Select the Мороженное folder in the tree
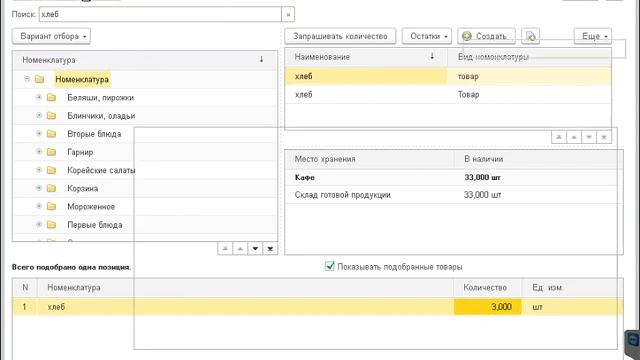The height and width of the screenshot is (360, 640). coord(91,207)
